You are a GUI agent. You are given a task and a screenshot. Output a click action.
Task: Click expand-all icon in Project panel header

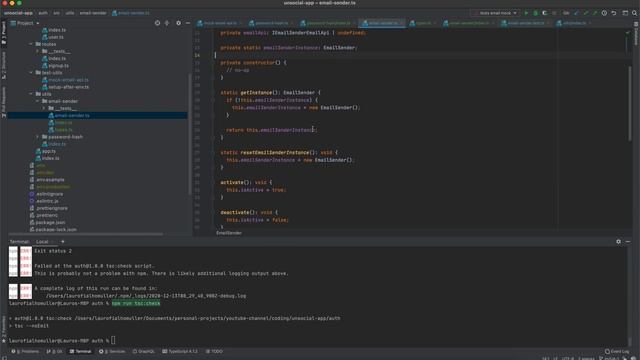coord(167,23)
